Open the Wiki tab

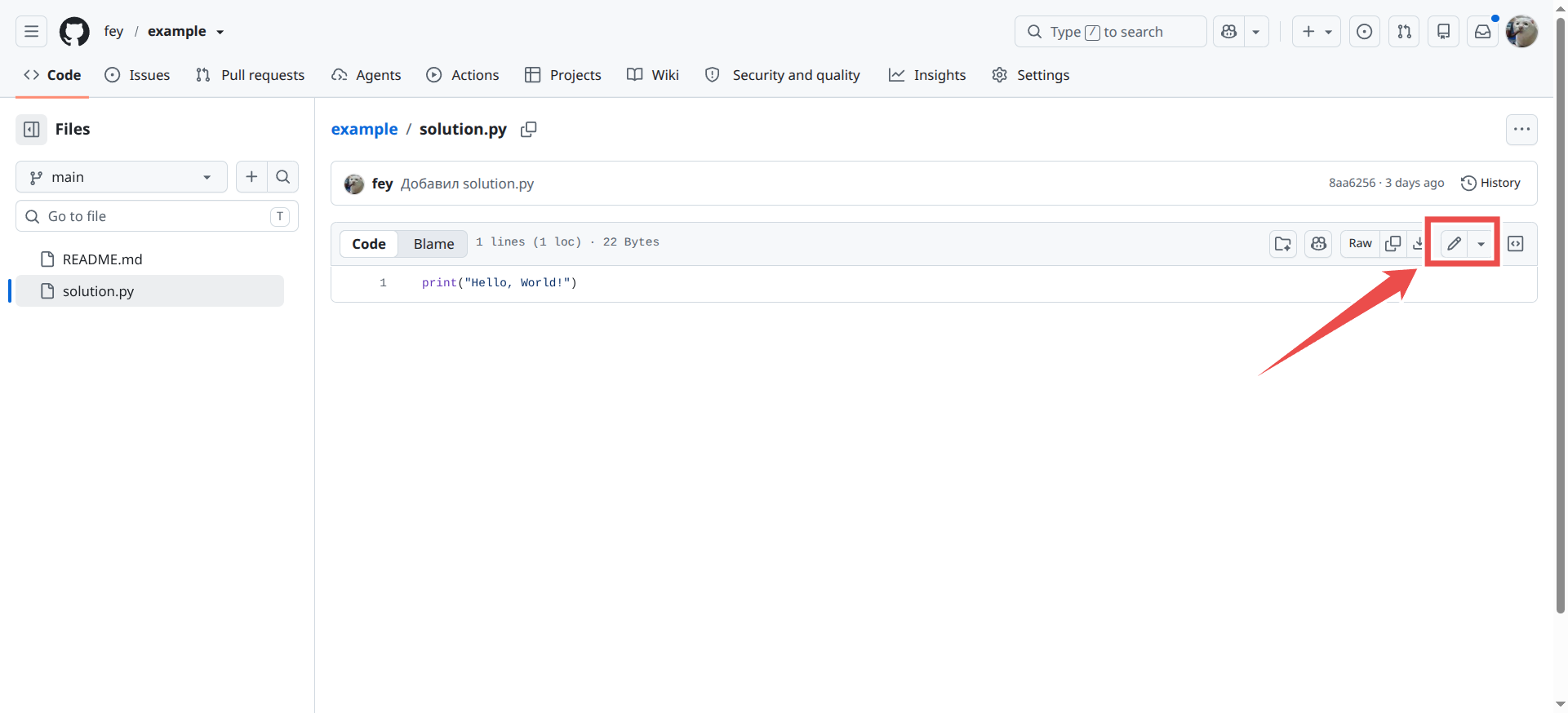pos(653,75)
